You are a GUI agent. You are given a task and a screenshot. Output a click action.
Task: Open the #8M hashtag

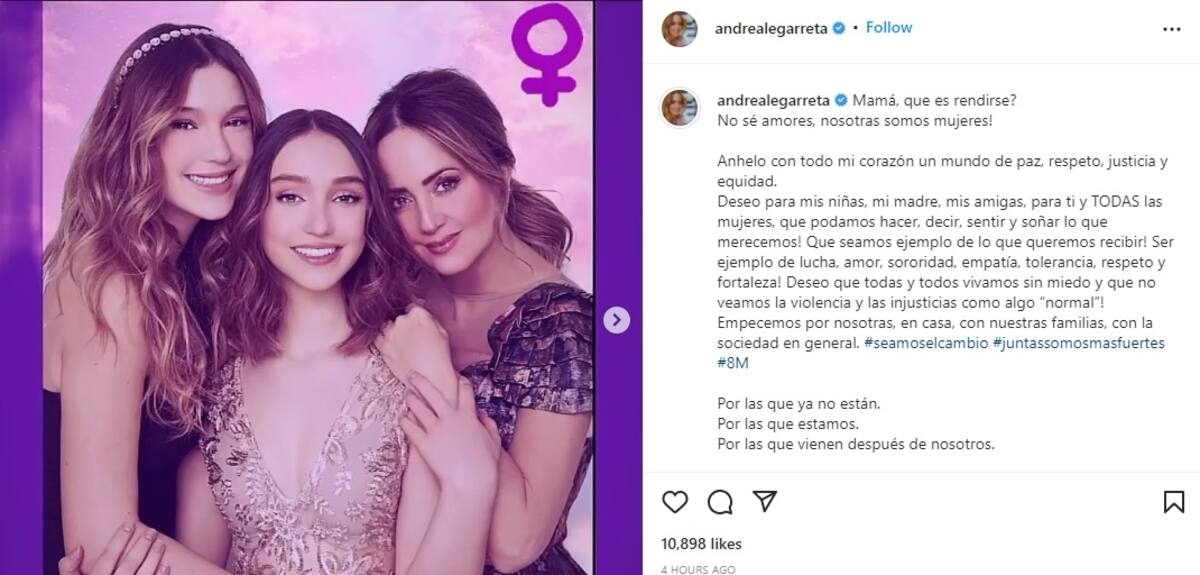point(733,362)
